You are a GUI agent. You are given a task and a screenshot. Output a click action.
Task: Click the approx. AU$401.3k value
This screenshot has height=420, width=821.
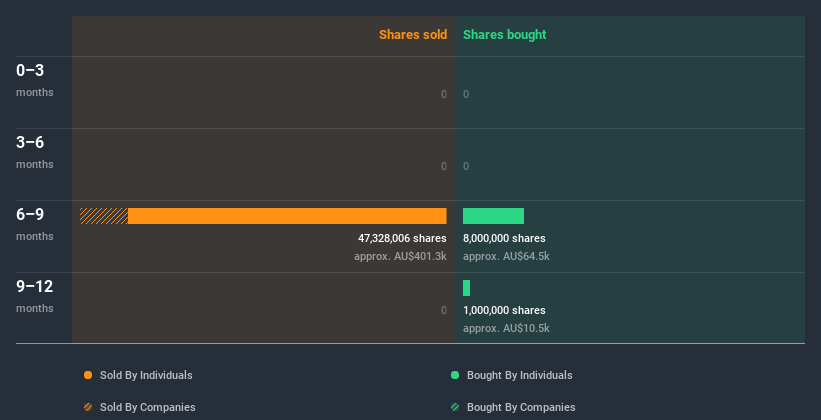click(x=400, y=257)
